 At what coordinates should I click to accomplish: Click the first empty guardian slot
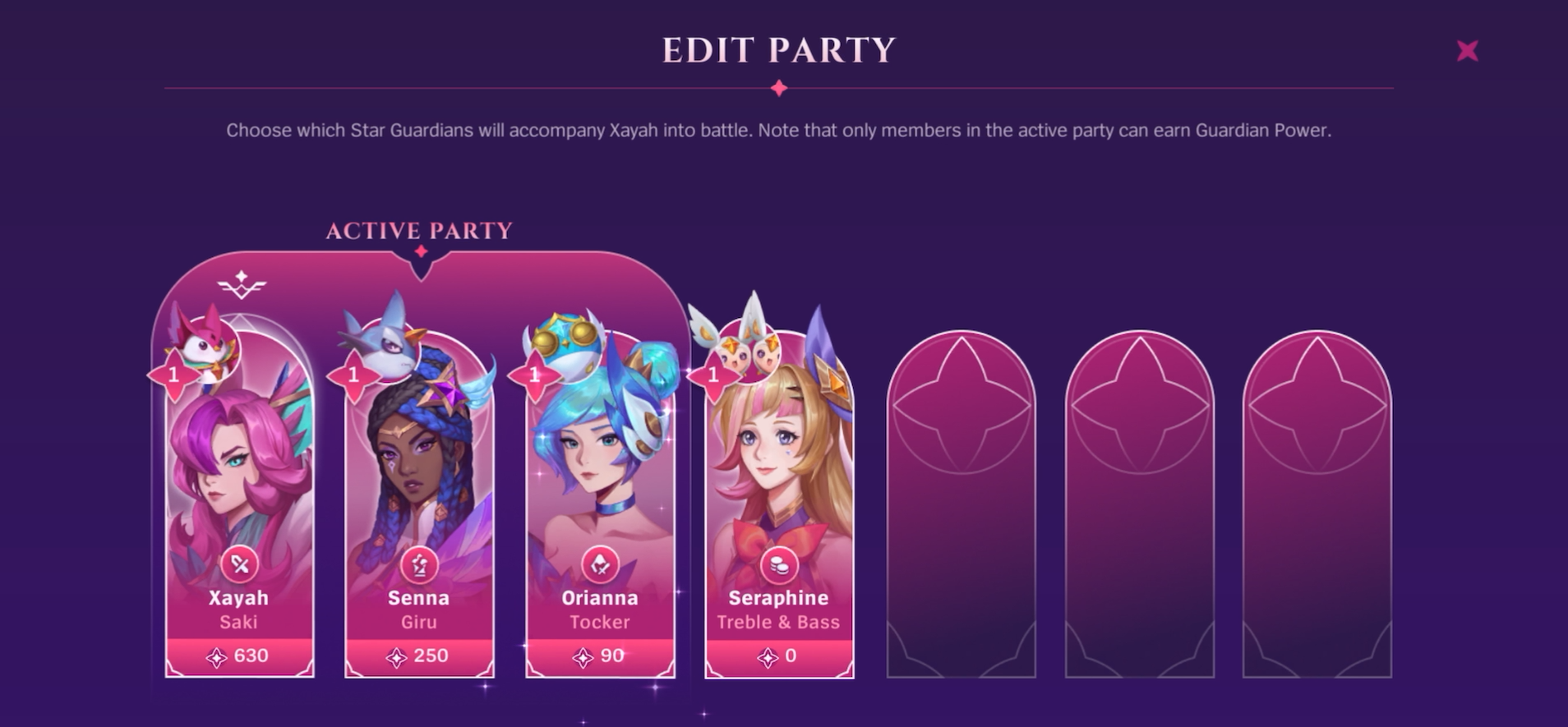961,504
